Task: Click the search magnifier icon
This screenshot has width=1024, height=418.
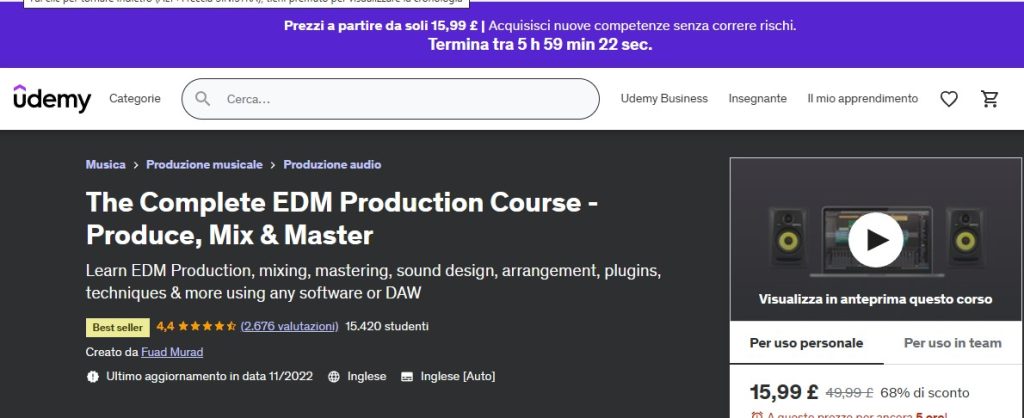Action: pos(203,99)
